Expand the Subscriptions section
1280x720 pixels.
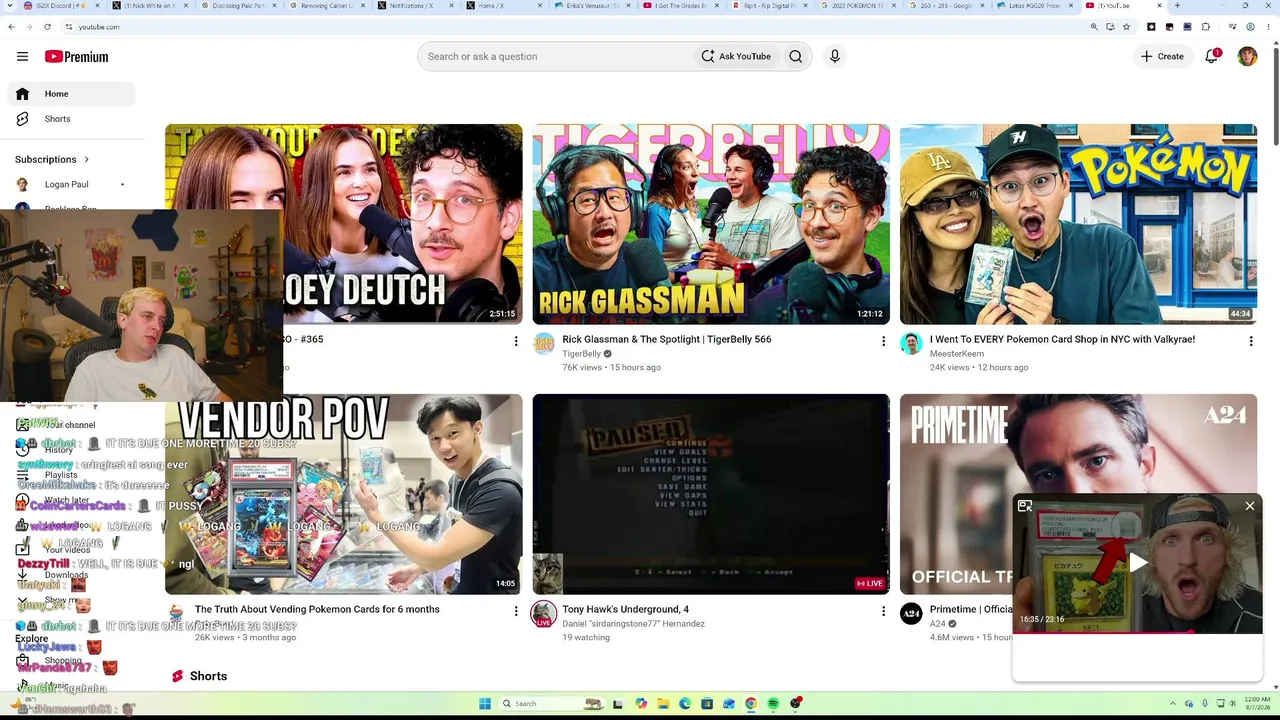[52, 159]
